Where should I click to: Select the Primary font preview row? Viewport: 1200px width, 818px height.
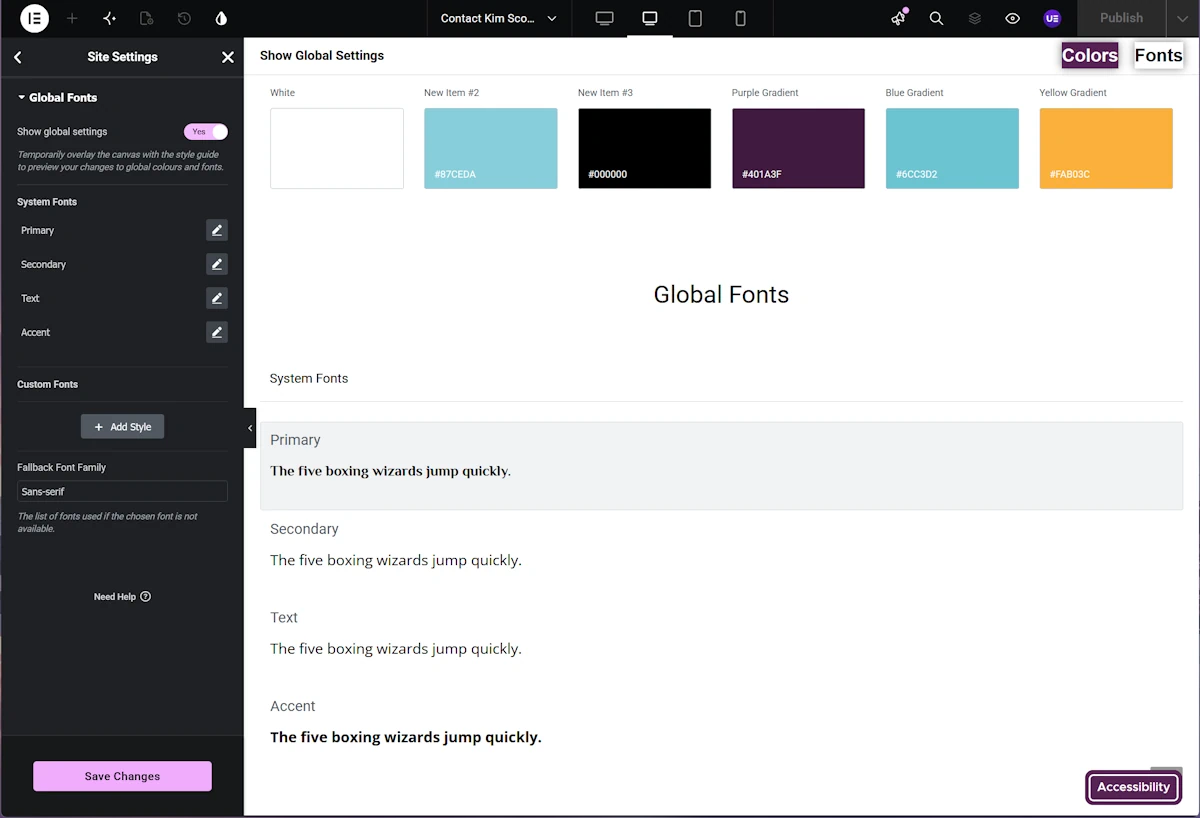(x=721, y=466)
